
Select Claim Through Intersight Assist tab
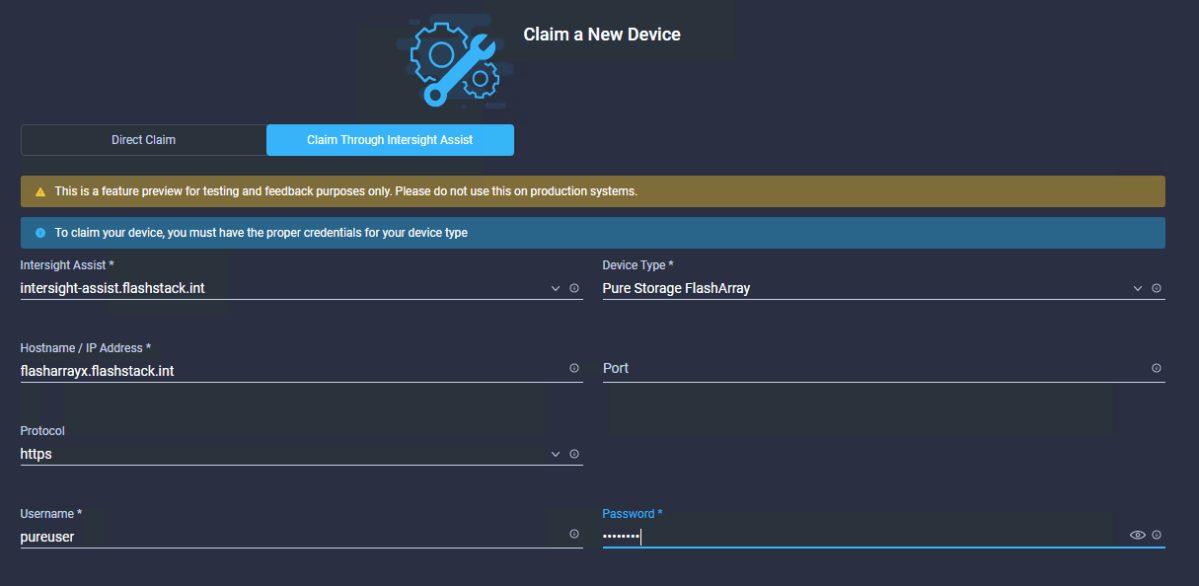(x=390, y=140)
